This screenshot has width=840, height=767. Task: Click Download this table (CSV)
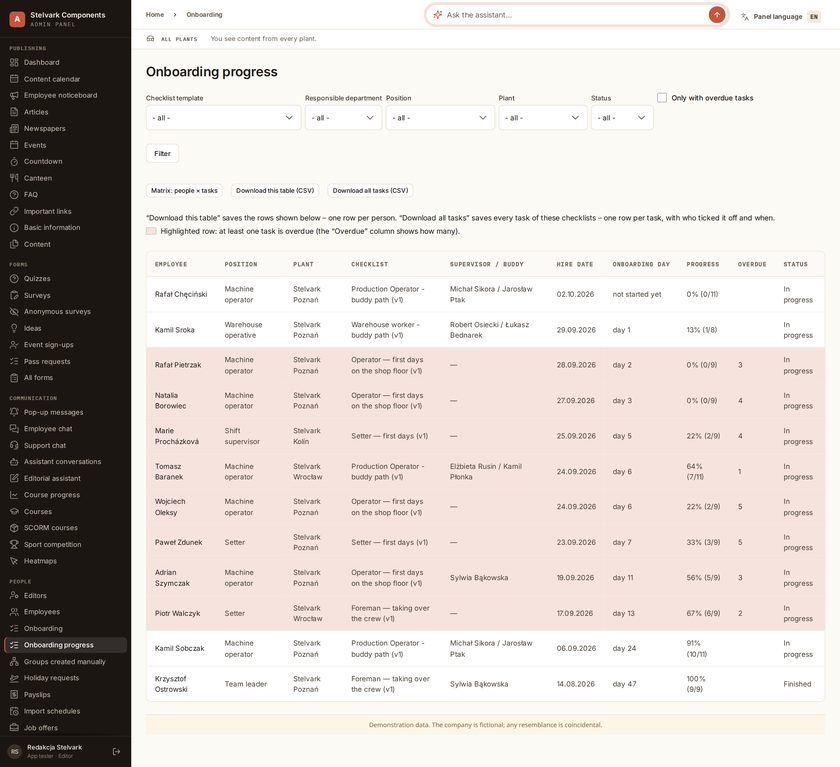click(x=275, y=191)
